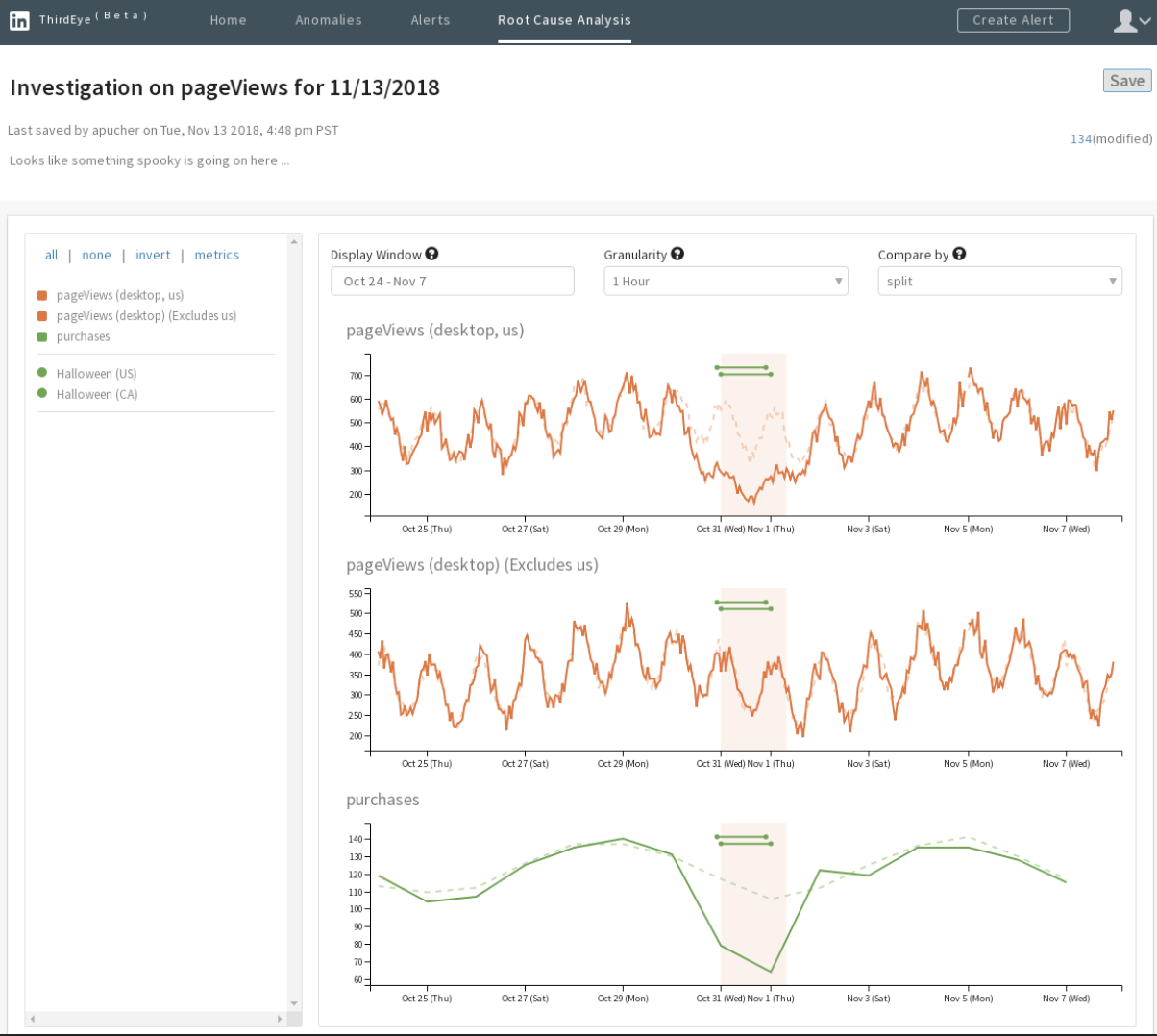
Task: Open the user profile avatar menu
Action: pyautogui.click(x=1126, y=19)
